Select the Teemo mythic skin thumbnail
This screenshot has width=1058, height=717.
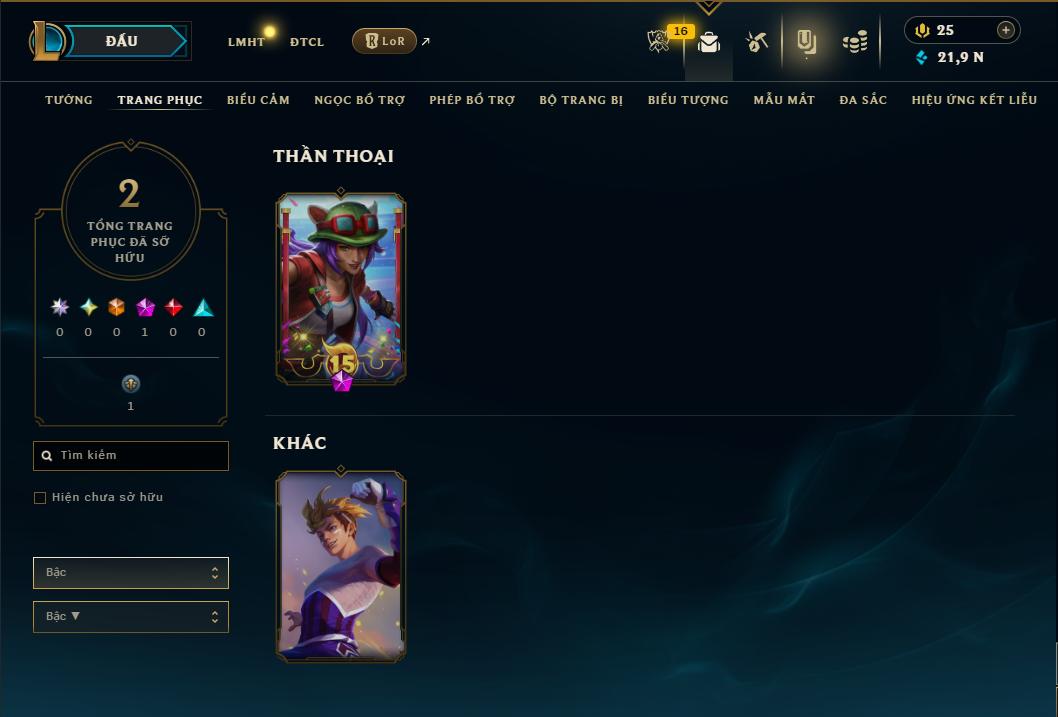click(341, 289)
